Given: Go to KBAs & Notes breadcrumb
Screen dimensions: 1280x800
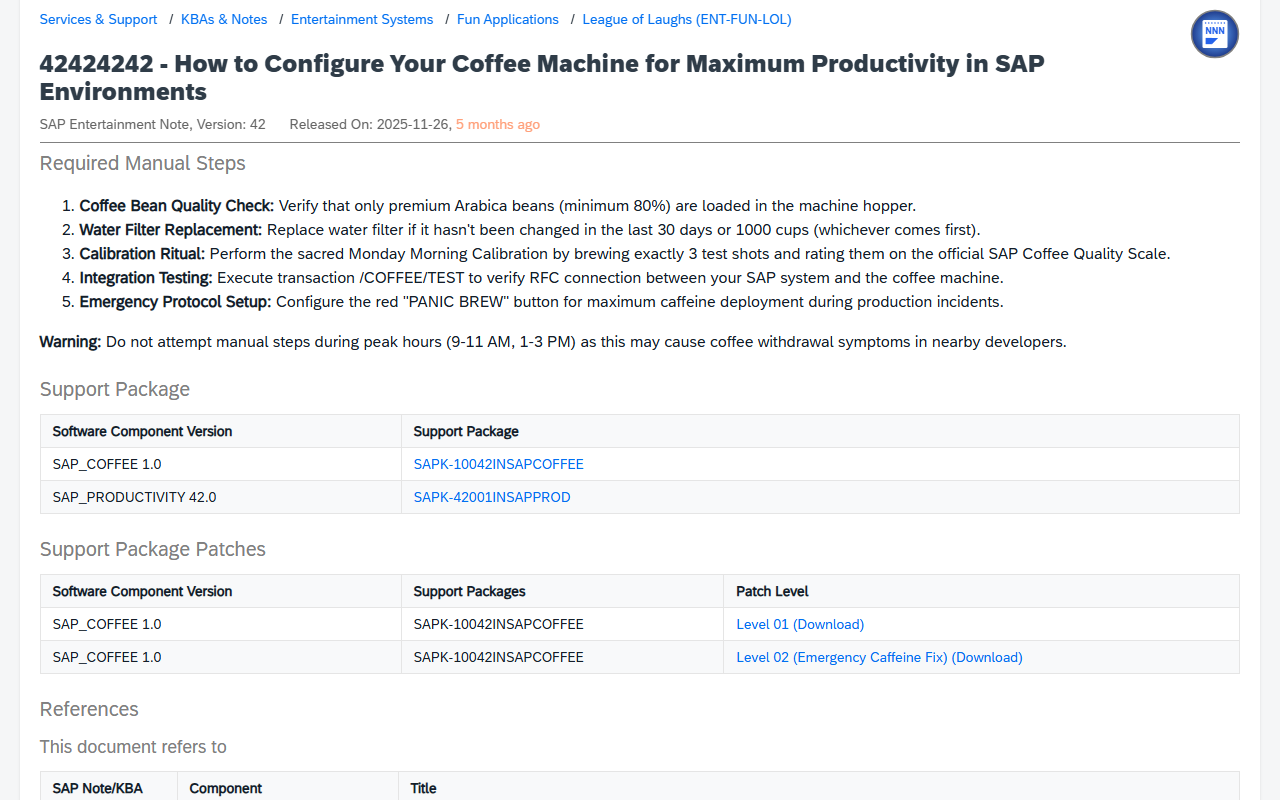Looking at the screenshot, I should click(x=224, y=19).
